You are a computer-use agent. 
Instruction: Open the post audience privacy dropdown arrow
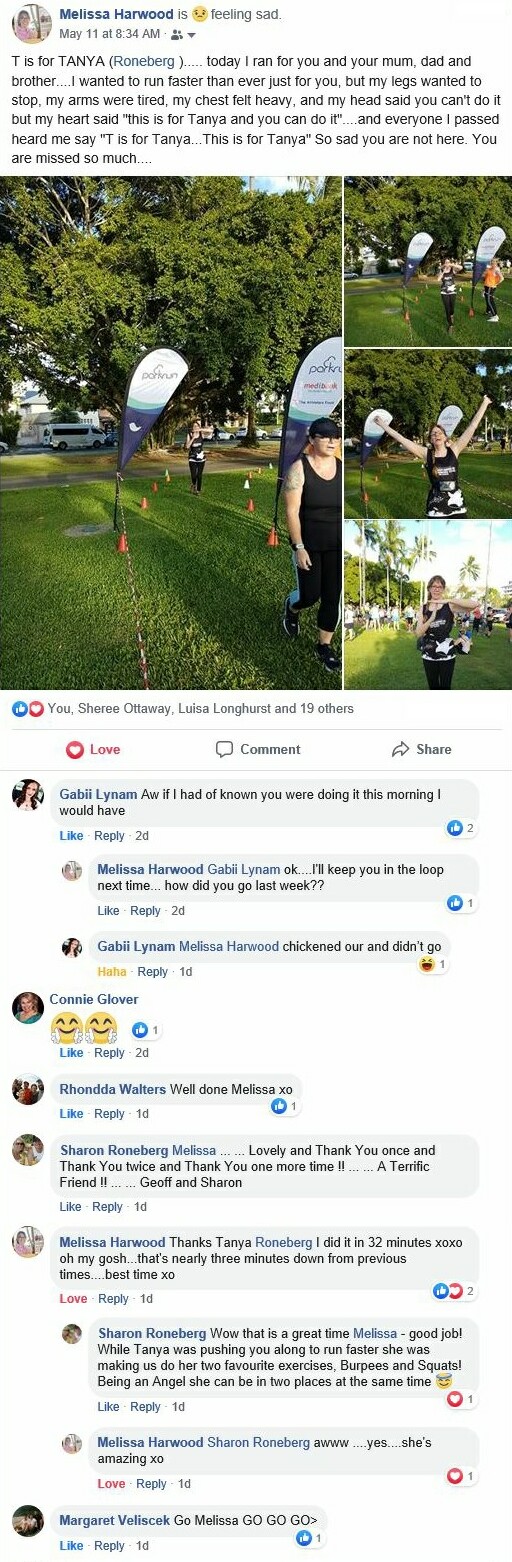pyautogui.click(x=191, y=35)
